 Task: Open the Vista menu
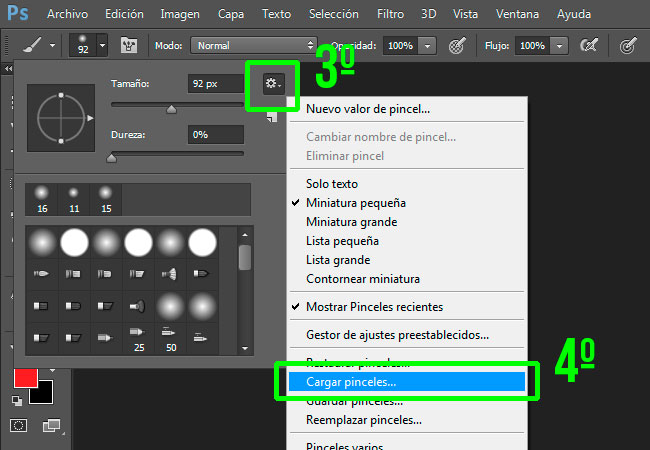(465, 14)
